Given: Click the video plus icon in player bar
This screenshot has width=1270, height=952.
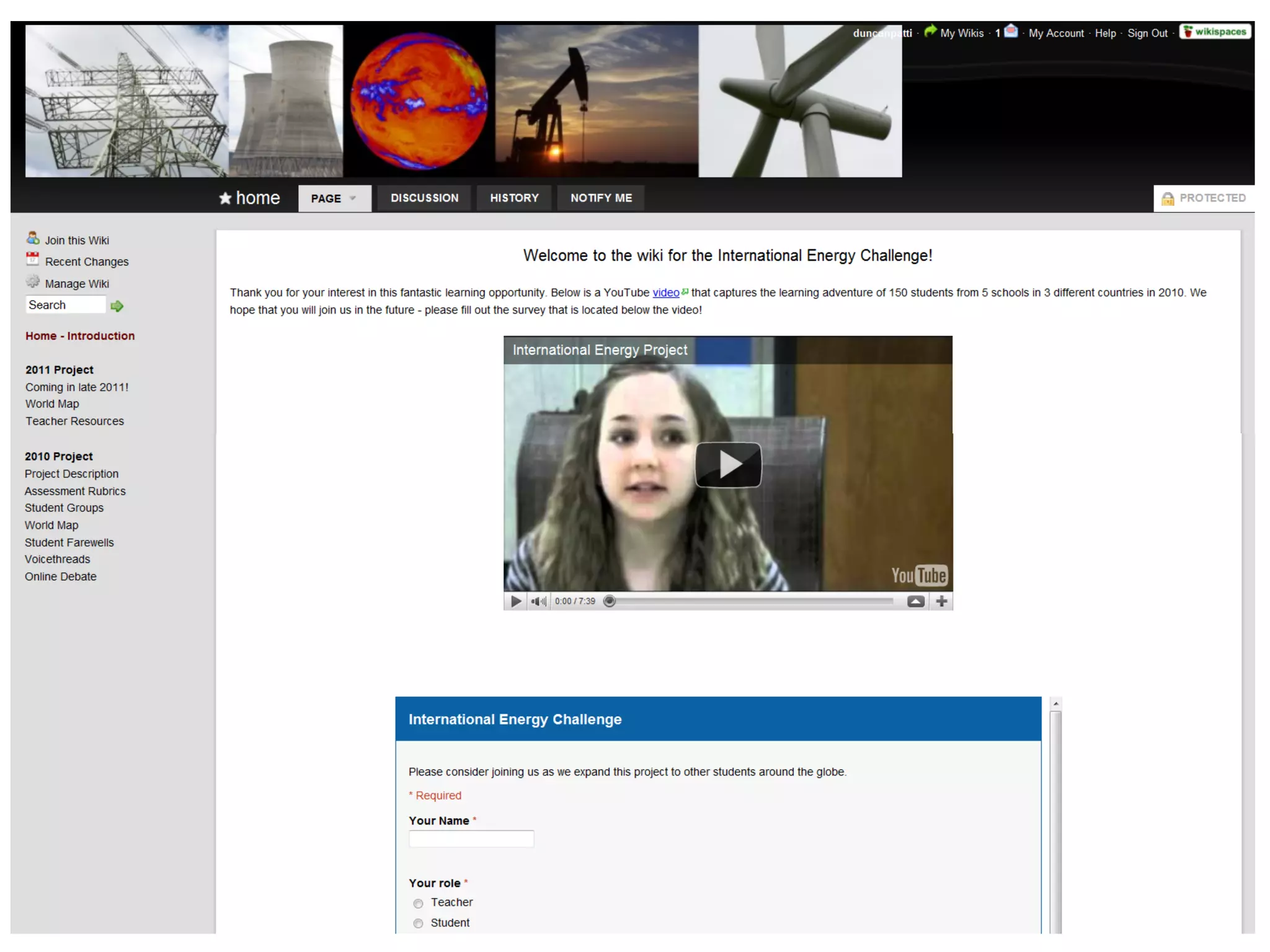Looking at the screenshot, I should tap(941, 601).
